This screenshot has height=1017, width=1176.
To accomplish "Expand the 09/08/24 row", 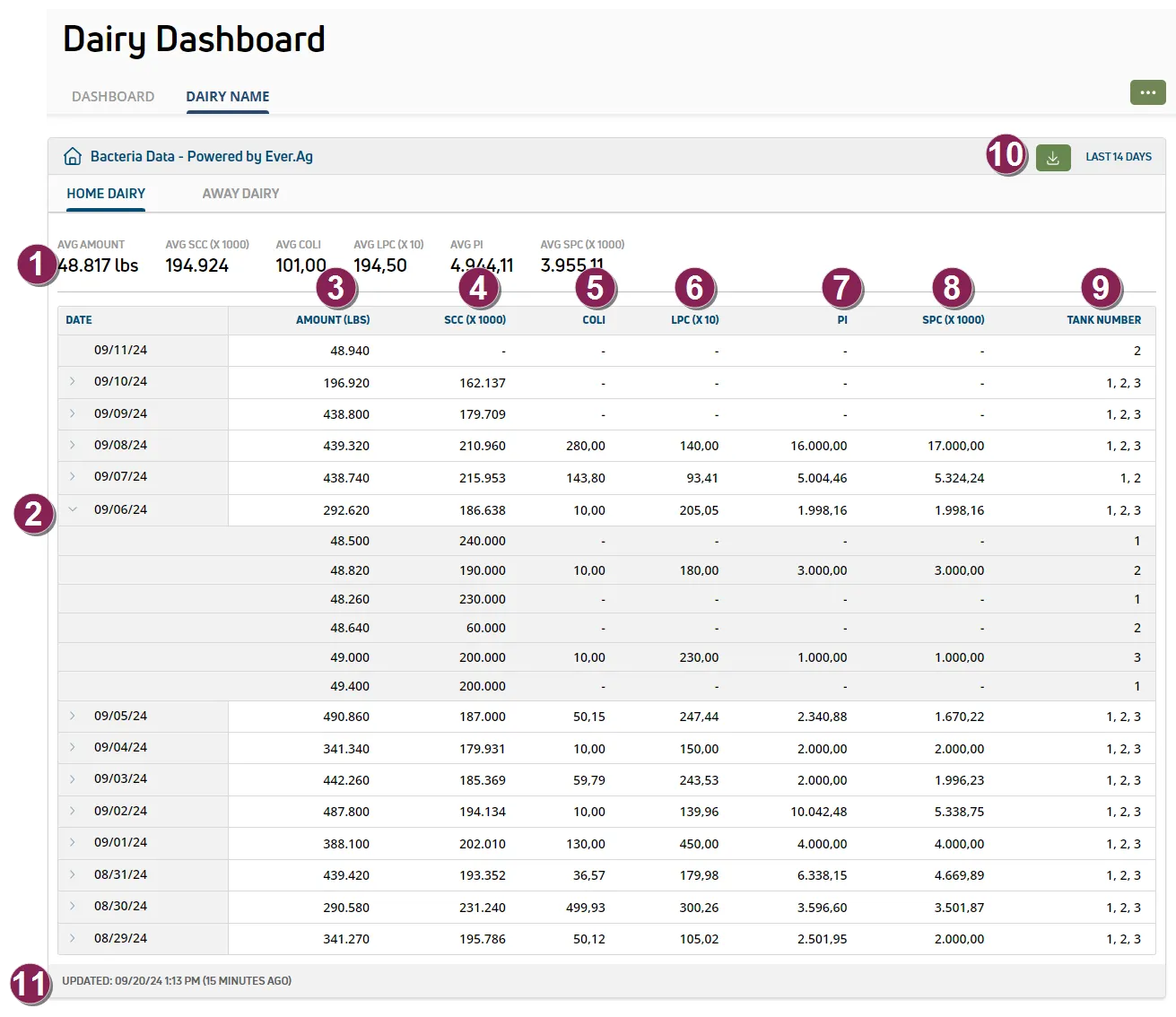I will click(x=73, y=445).
